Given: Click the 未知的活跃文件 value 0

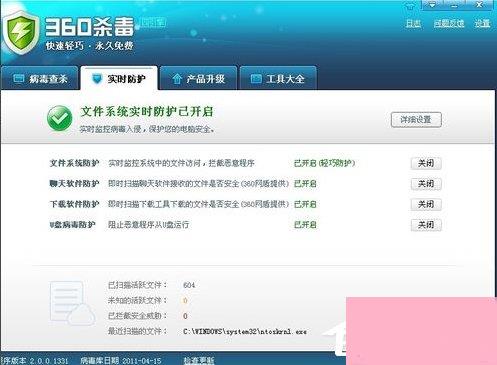Looking at the screenshot, I should [185, 301].
